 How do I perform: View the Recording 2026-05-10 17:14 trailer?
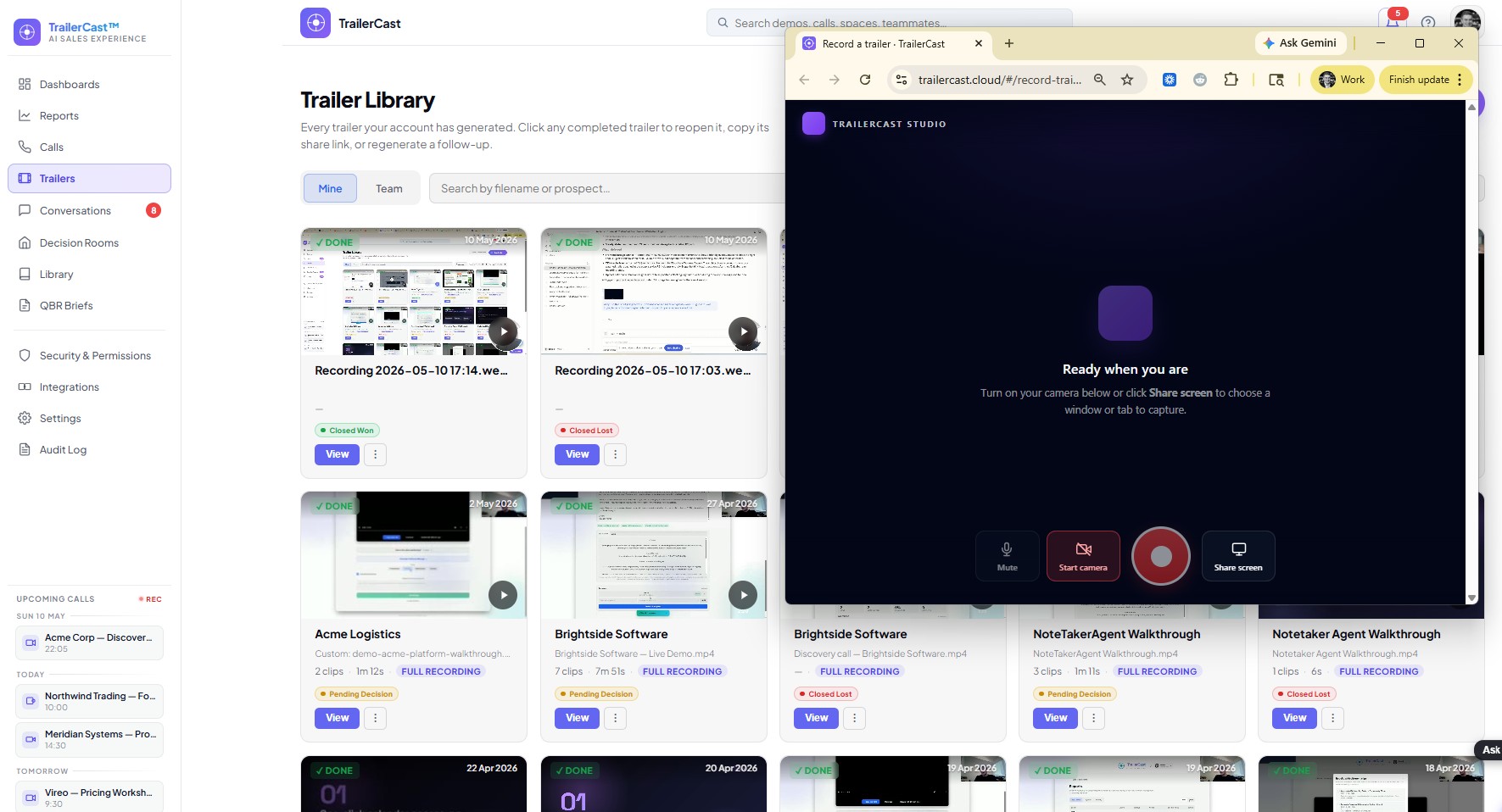click(338, 454)
